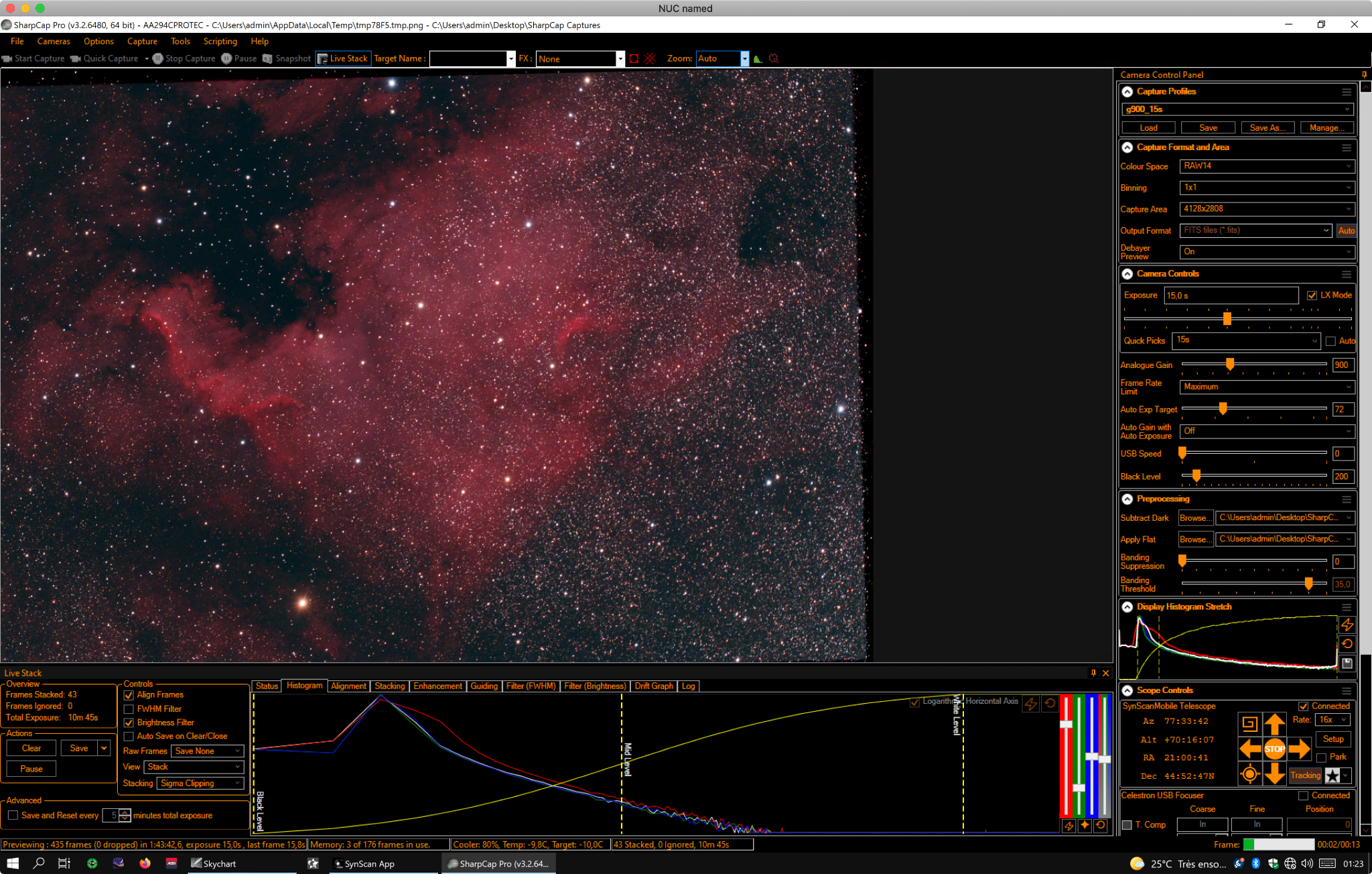Screen dimensions: 1372x874
Task: Click the Clear button in Live Stack Actions
Action: click(x=31, y=749)
